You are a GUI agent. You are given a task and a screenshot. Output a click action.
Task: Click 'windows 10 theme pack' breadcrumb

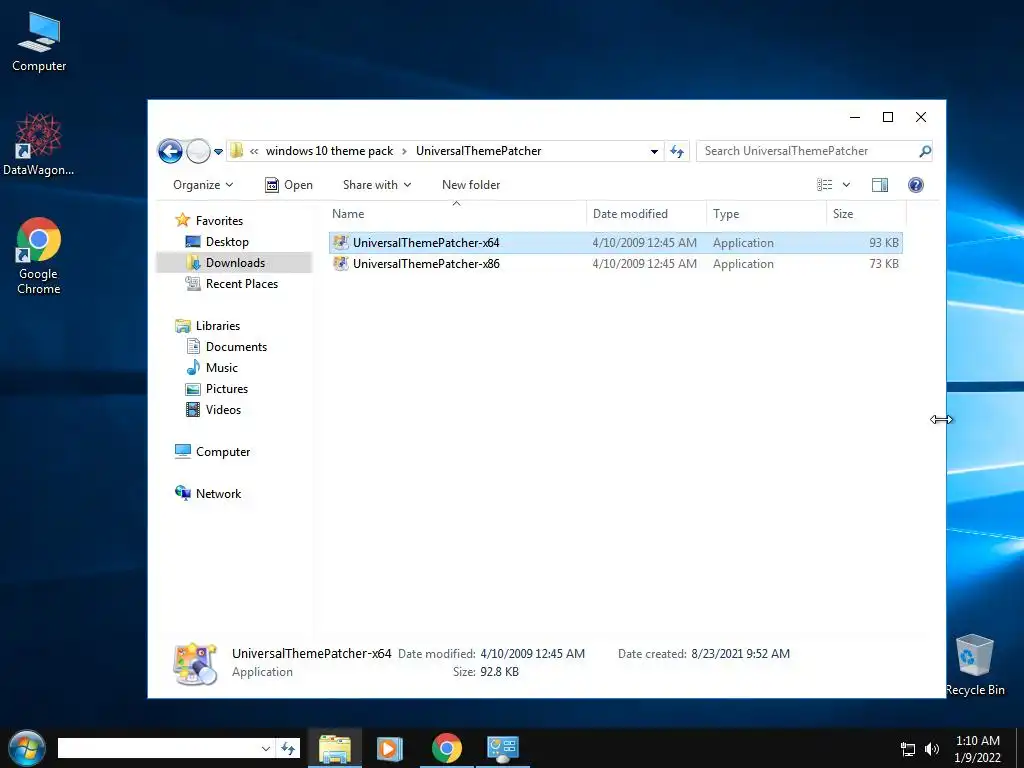pyautogui.click(x=329, y=151)
